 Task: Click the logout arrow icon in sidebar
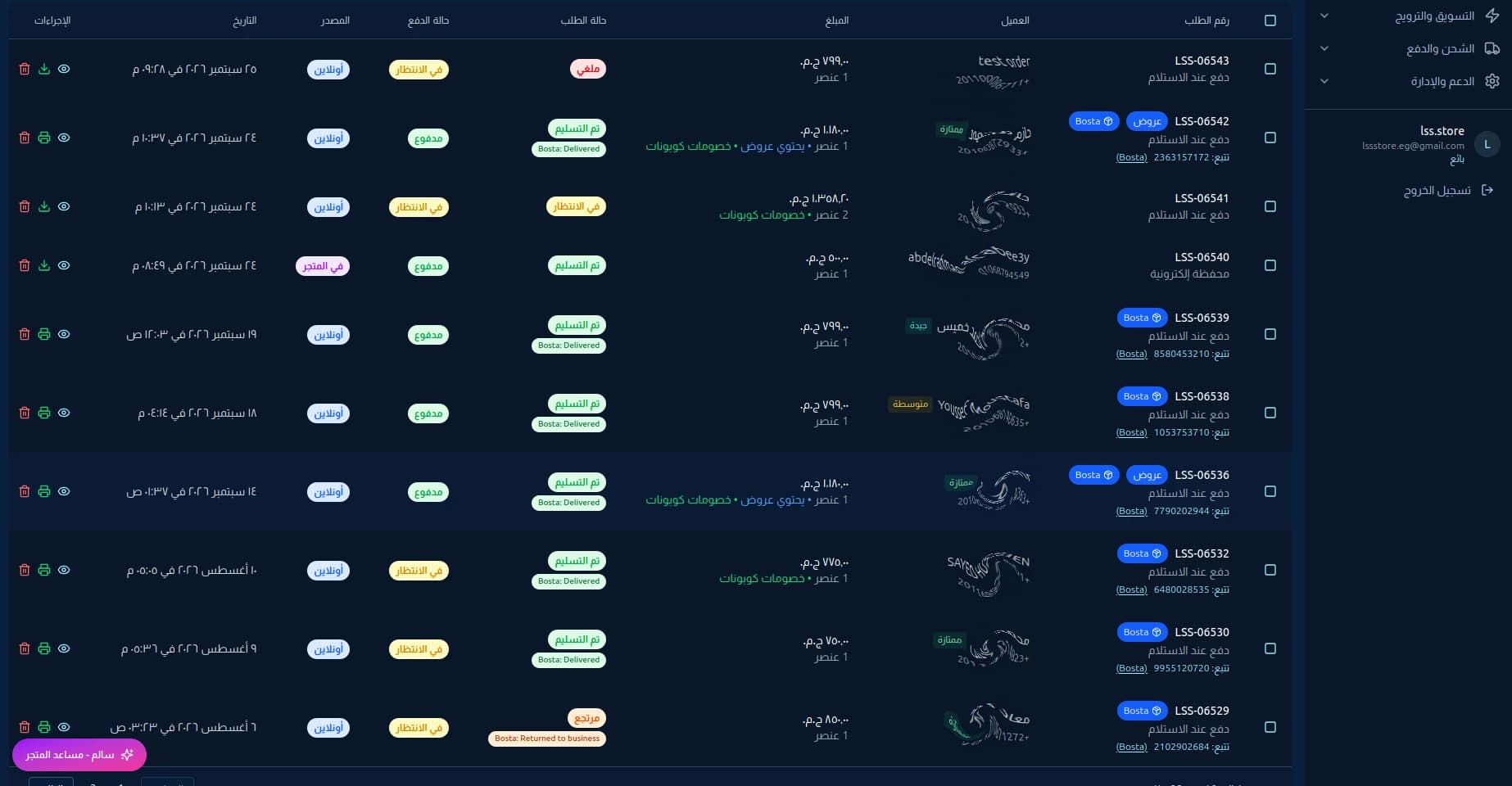click(1487, 191)
